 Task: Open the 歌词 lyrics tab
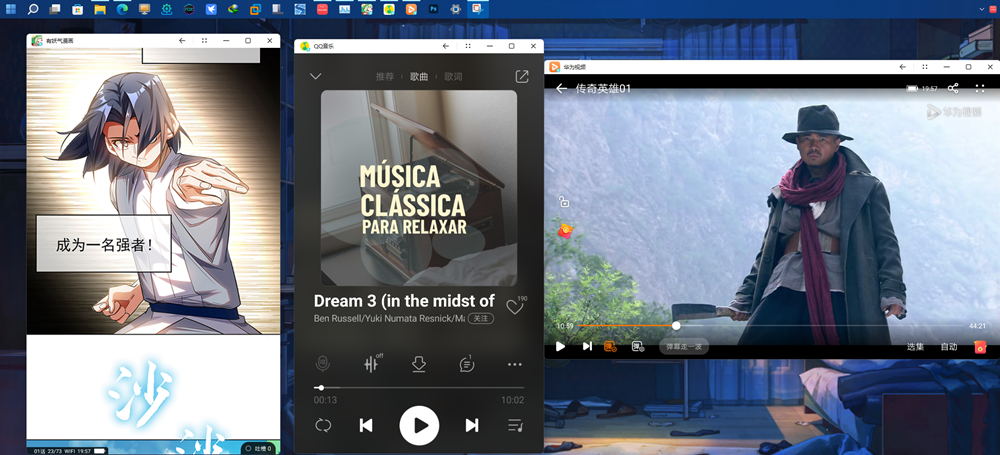point(453,77)
